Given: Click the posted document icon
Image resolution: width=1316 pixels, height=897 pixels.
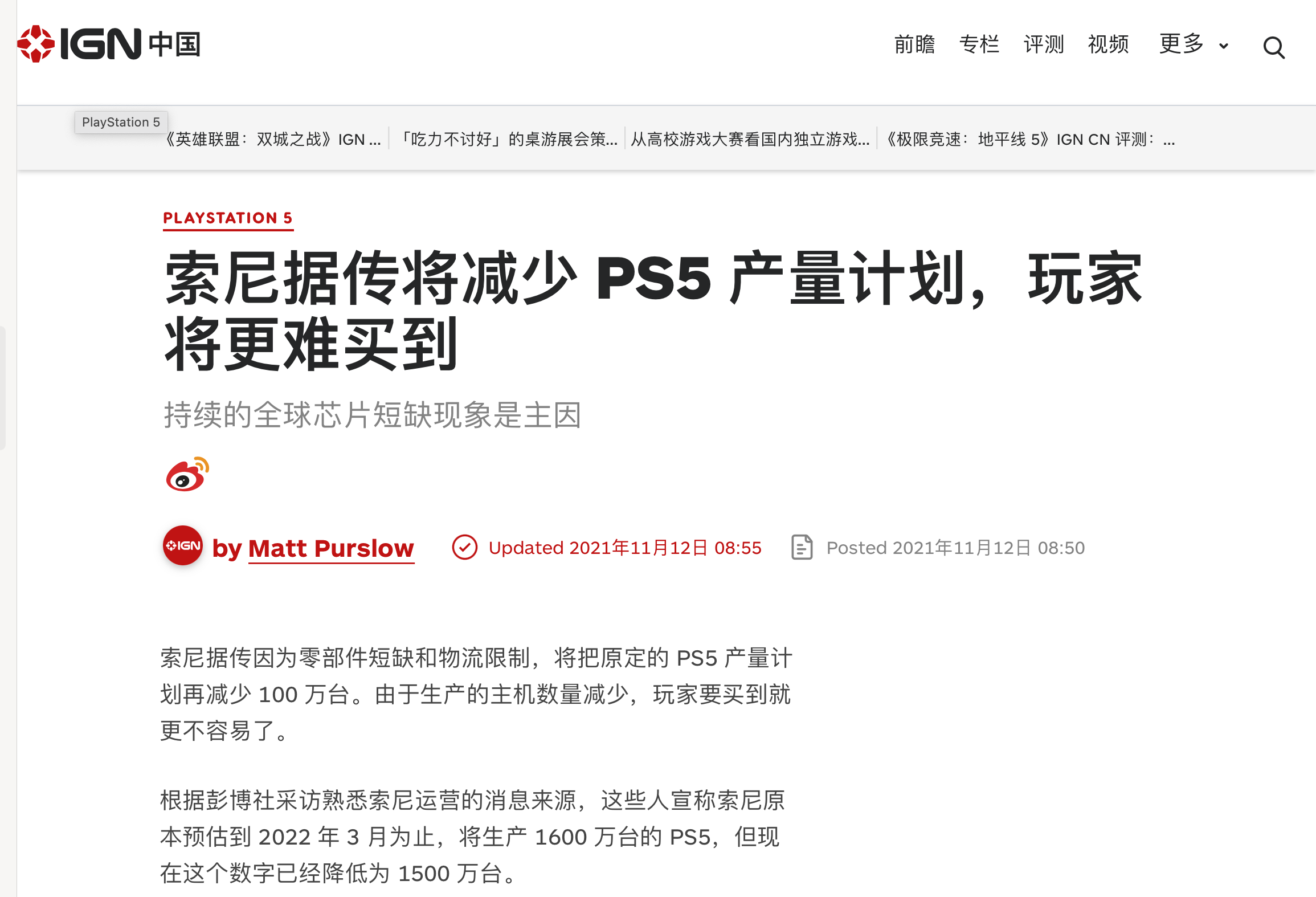Looking at the screenshot, I should [802, 548].
